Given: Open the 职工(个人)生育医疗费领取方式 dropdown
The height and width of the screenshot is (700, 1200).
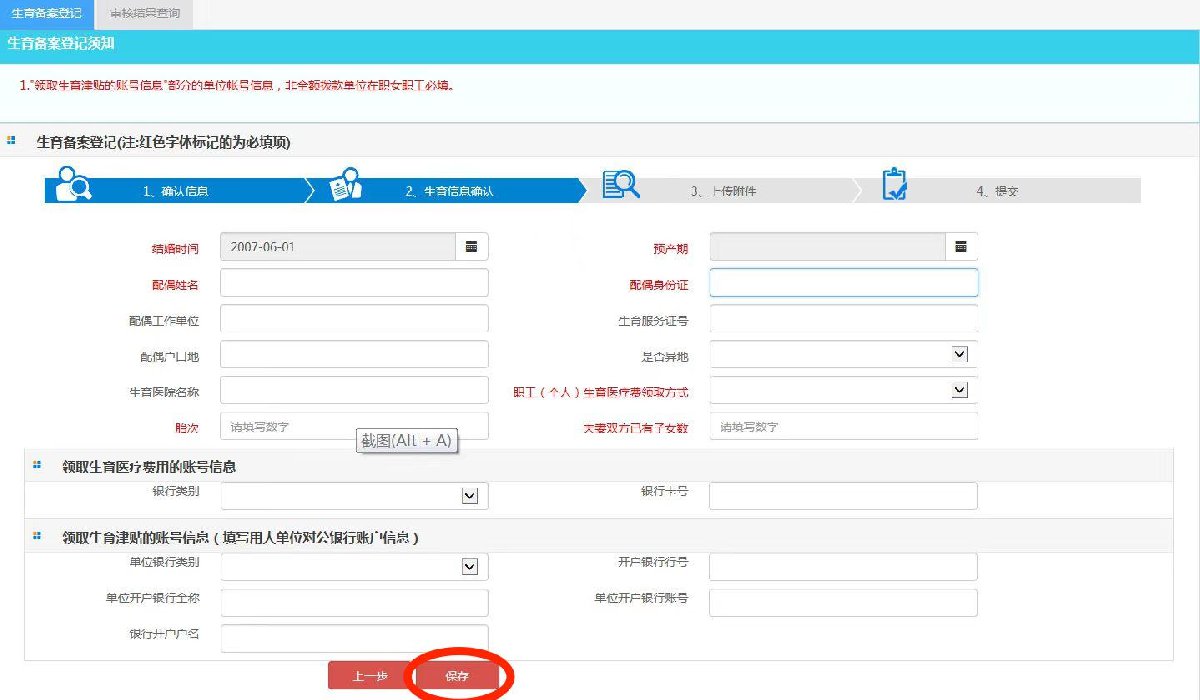Looking at the screenshot, I should pyautogui.click(x=959, y=390).
